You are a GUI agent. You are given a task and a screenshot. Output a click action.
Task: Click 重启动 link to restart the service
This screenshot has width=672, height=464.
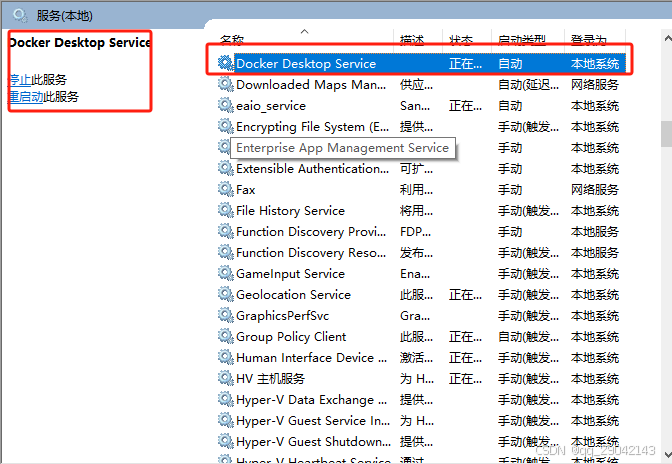click(x=26, y=97)
